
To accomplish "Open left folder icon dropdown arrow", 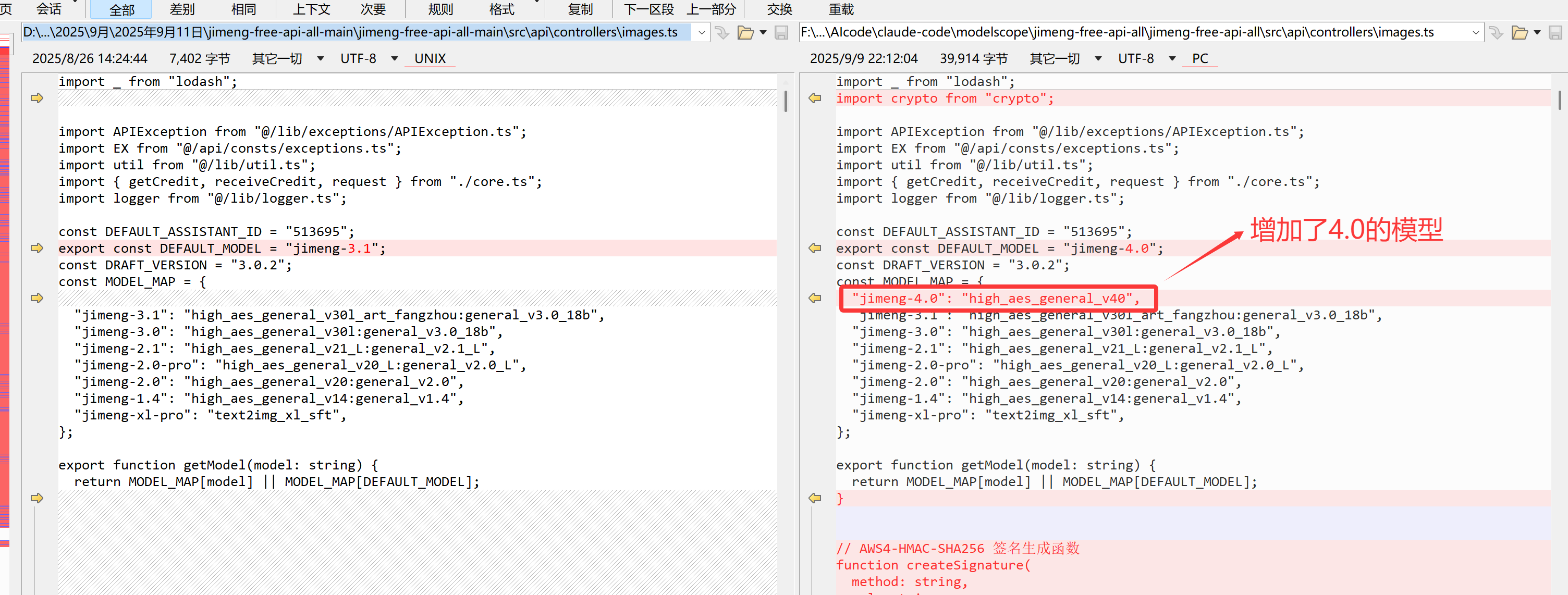I will tap(763, 32).
